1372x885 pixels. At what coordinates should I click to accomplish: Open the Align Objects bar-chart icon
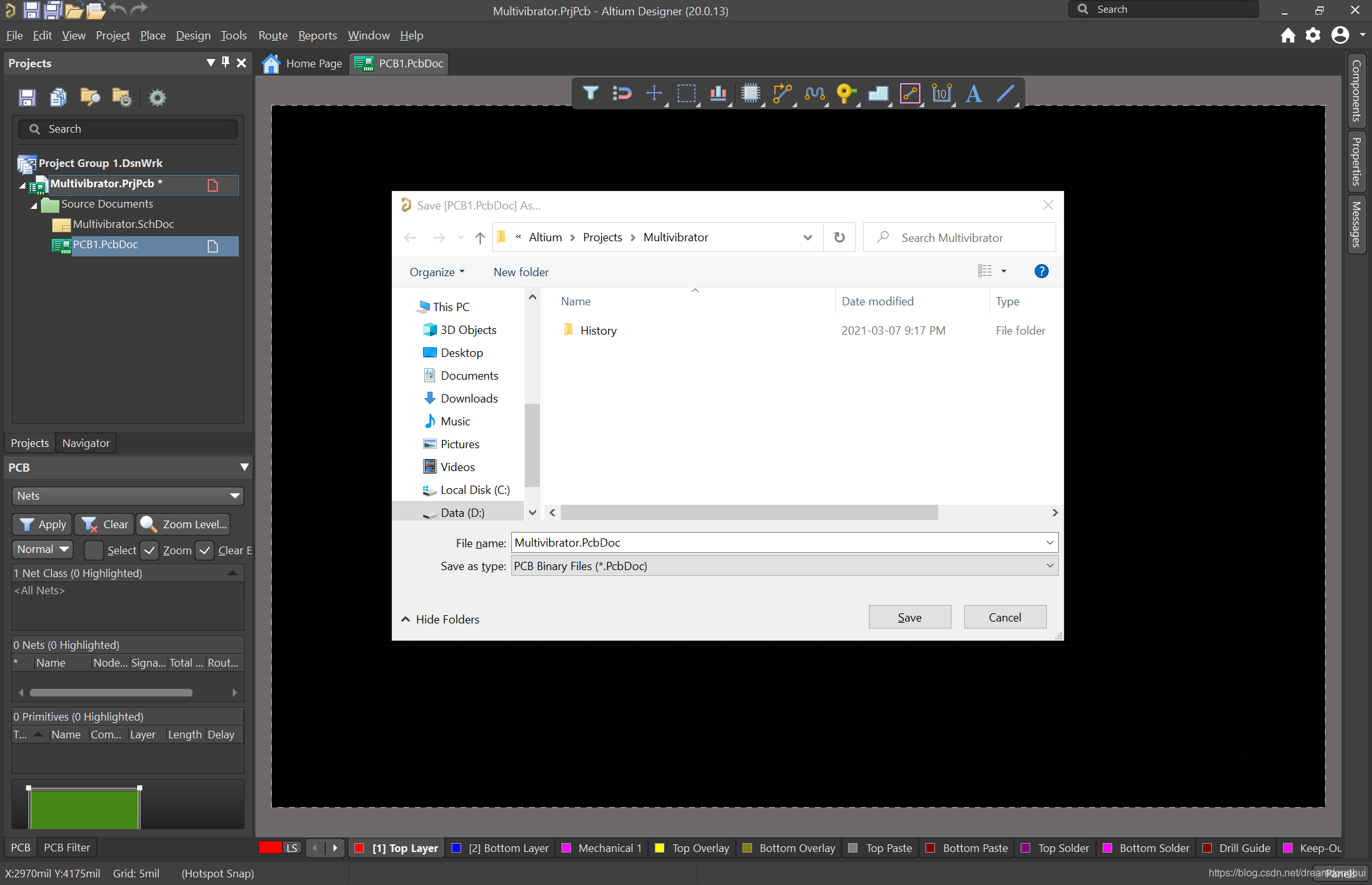(x=718, y=93)
